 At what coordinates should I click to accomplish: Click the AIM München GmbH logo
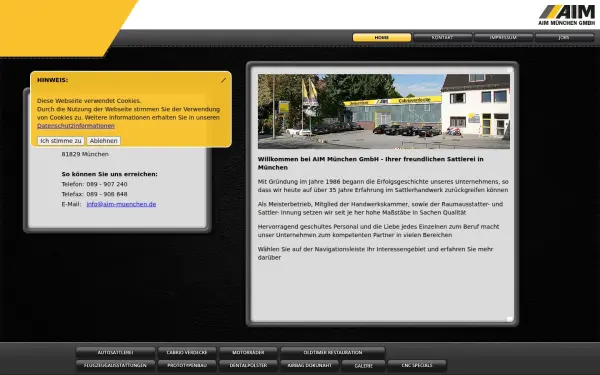(x=567, y=15)
